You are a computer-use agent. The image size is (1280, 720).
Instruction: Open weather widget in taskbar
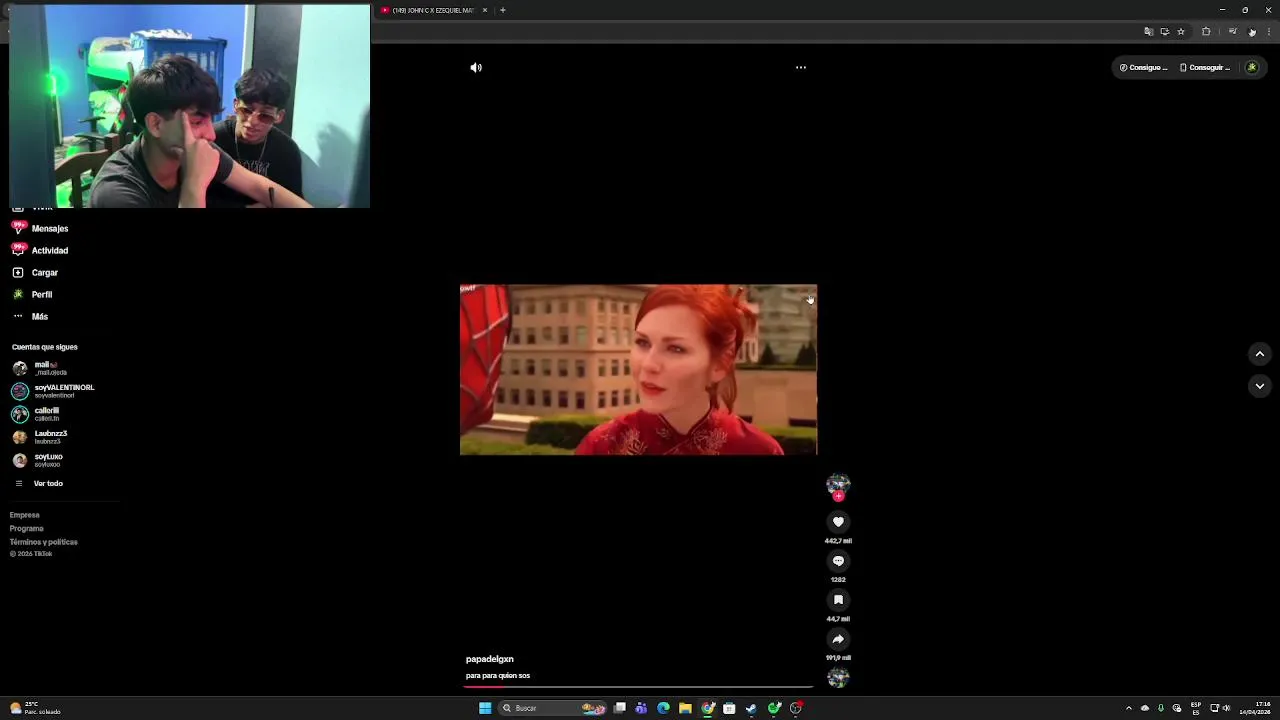point(35,708)
